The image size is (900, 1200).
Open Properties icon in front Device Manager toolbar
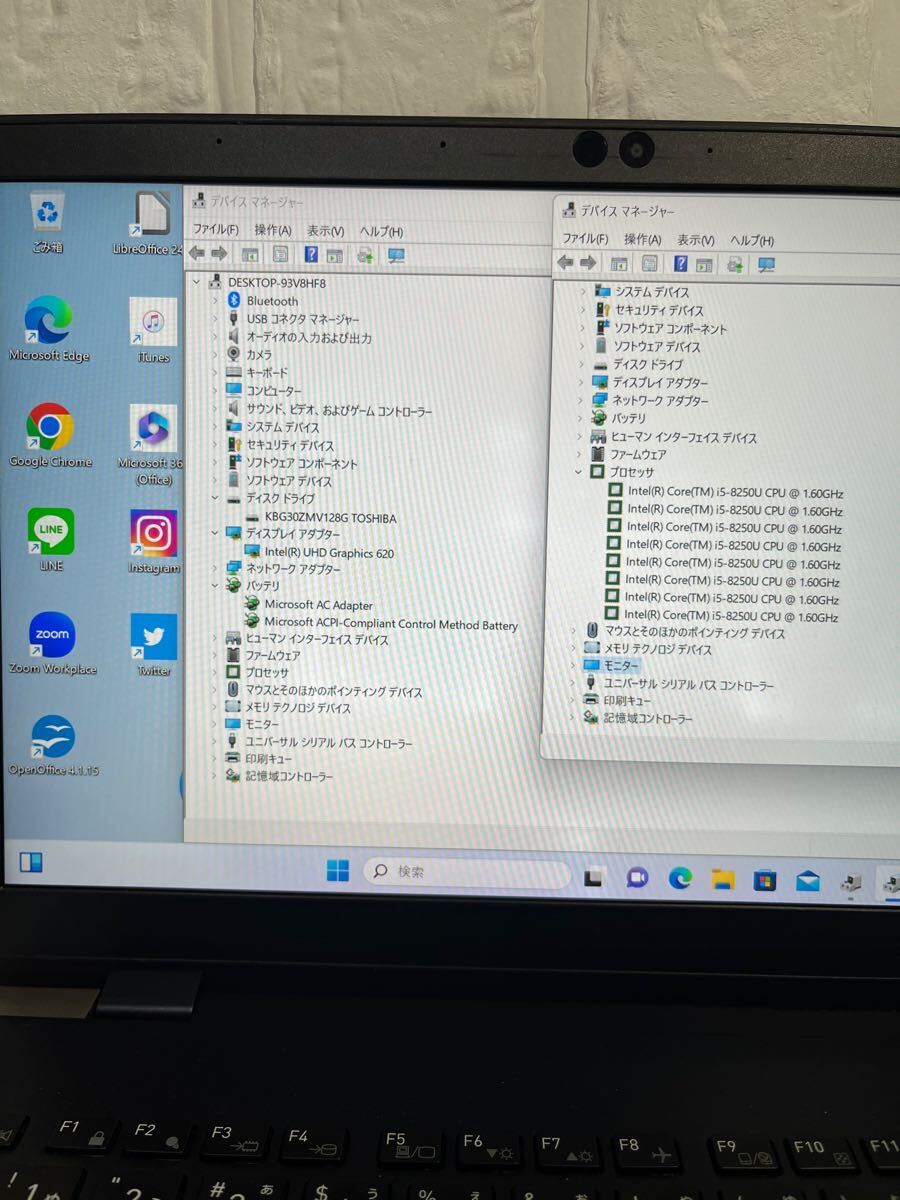point(650,264)
